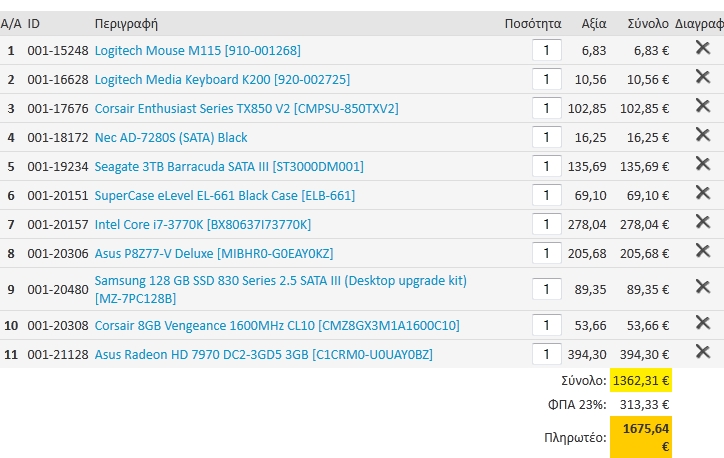Viewport: 724px width, 458px height.
Task: Open Logitech Media Keyboard K200 link
Action: 222,79
